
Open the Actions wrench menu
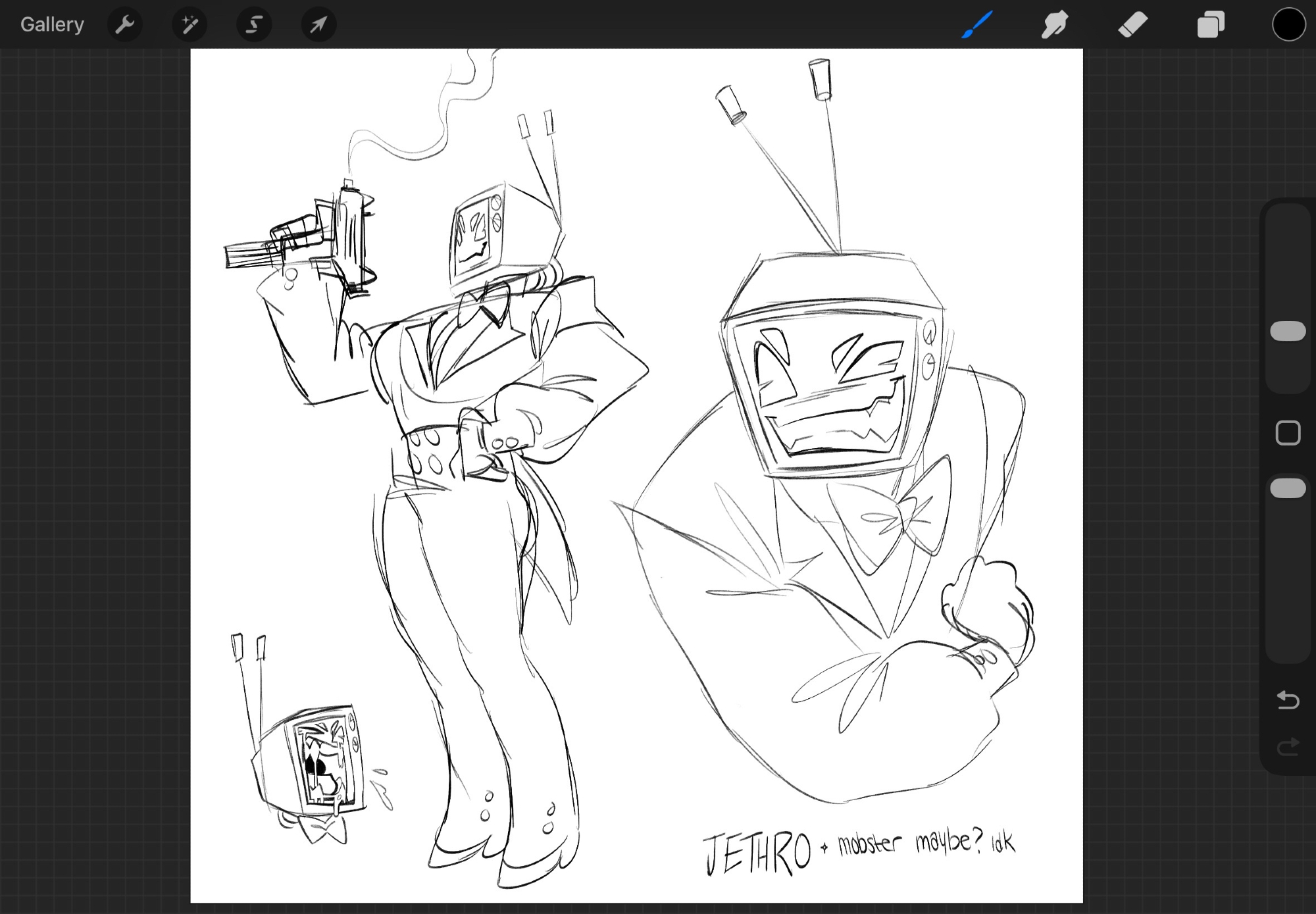pos(124,25)
